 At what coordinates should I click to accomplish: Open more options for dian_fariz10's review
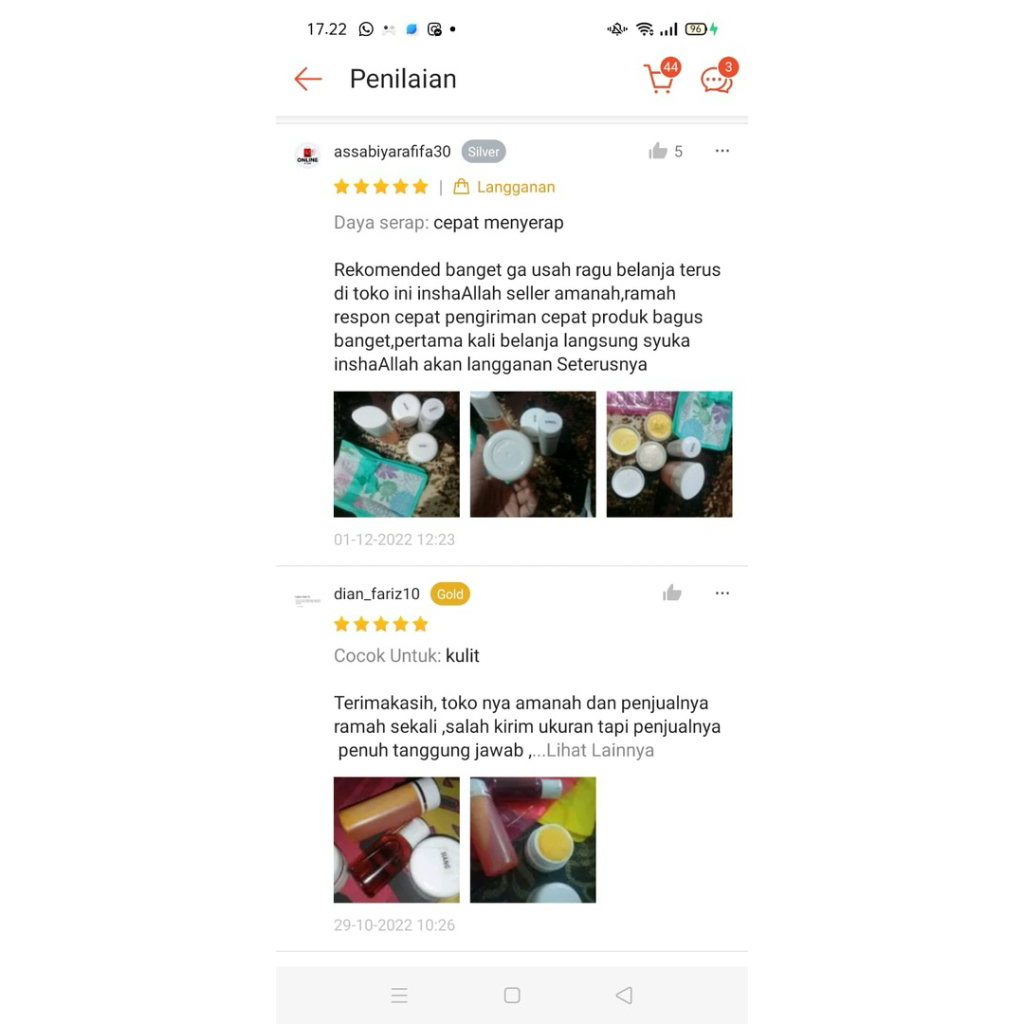point(722,593)
